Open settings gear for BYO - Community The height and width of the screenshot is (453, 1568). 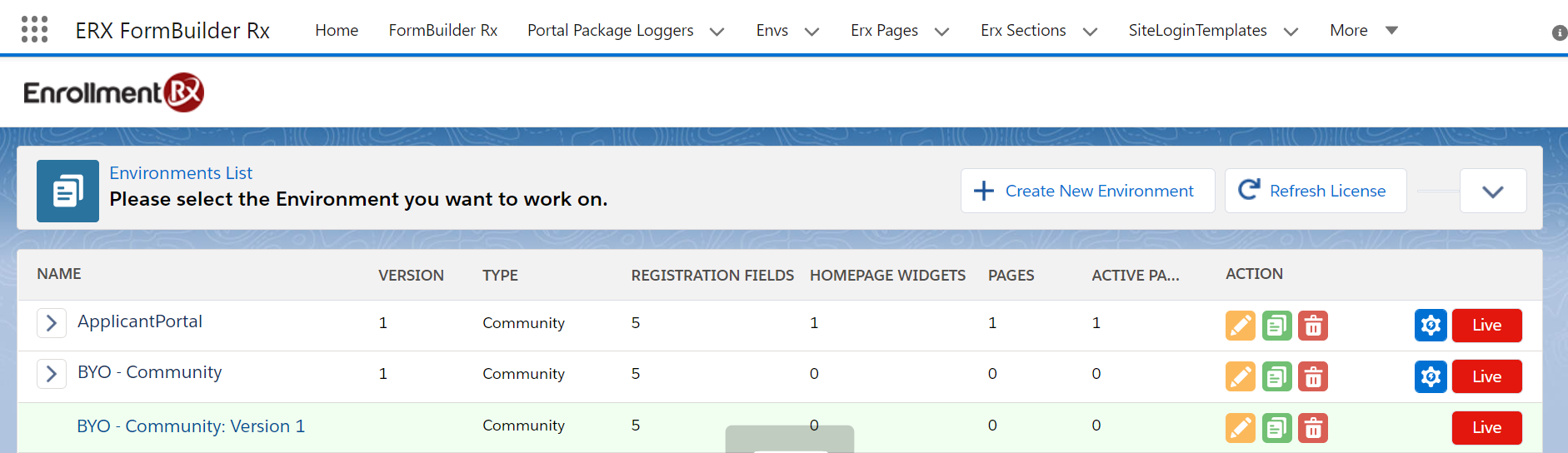click(1431, 376)
